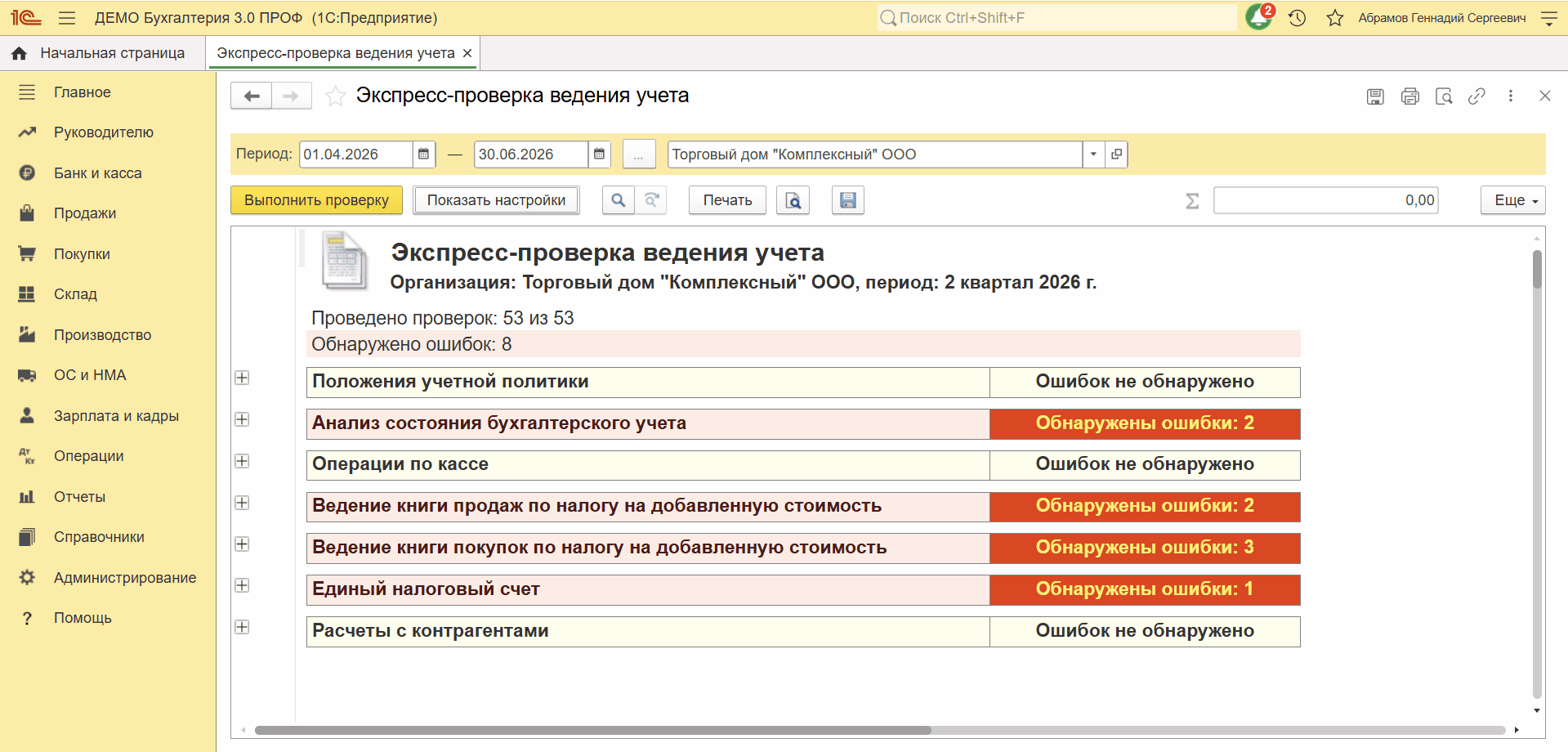Click the period selection ellipsis button
The height and width of the screenshot is (752, 1568).
click(x=639, y=154)
